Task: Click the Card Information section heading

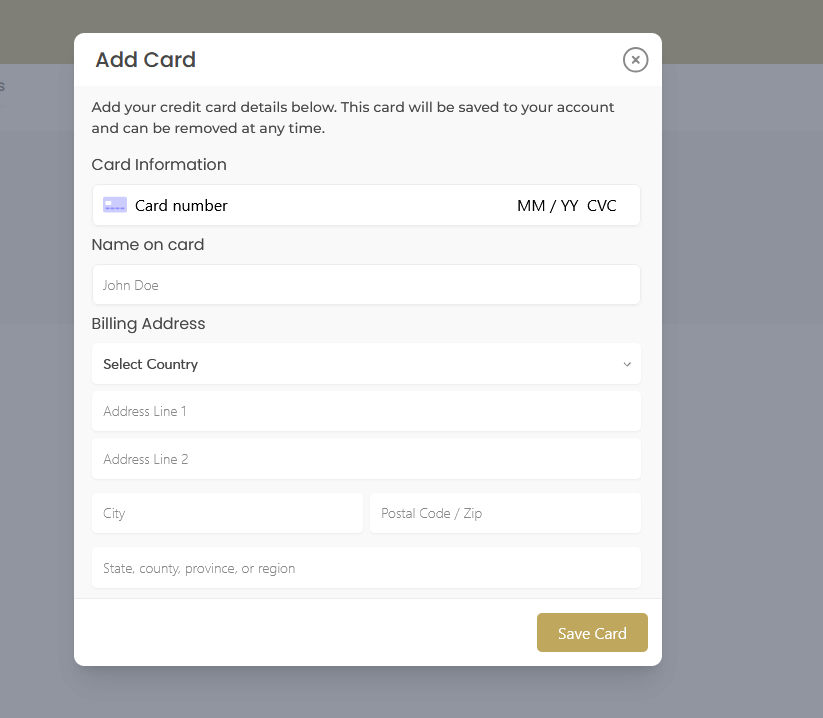Action: click(159, 165)
